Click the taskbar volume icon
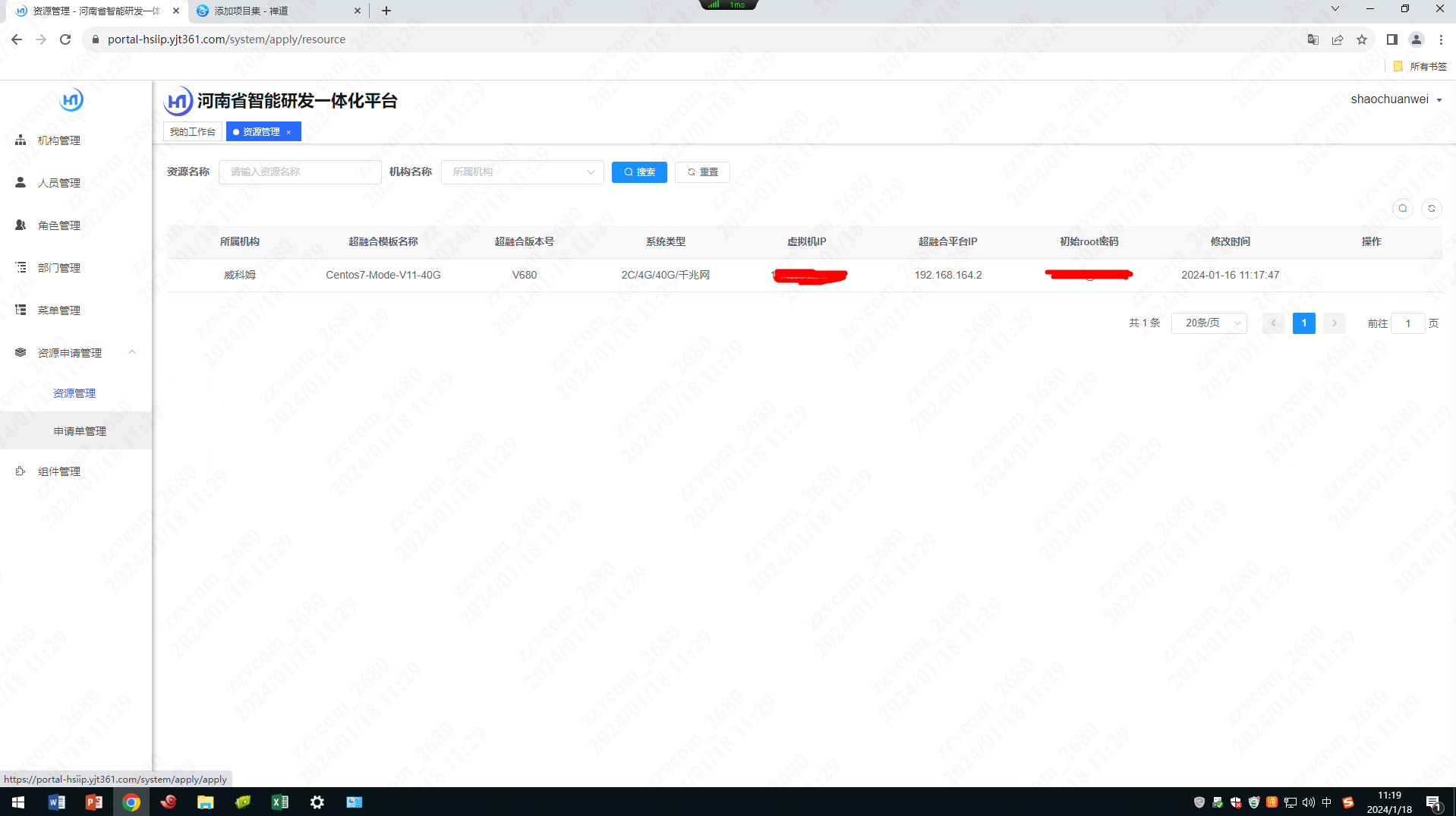 1308,802
